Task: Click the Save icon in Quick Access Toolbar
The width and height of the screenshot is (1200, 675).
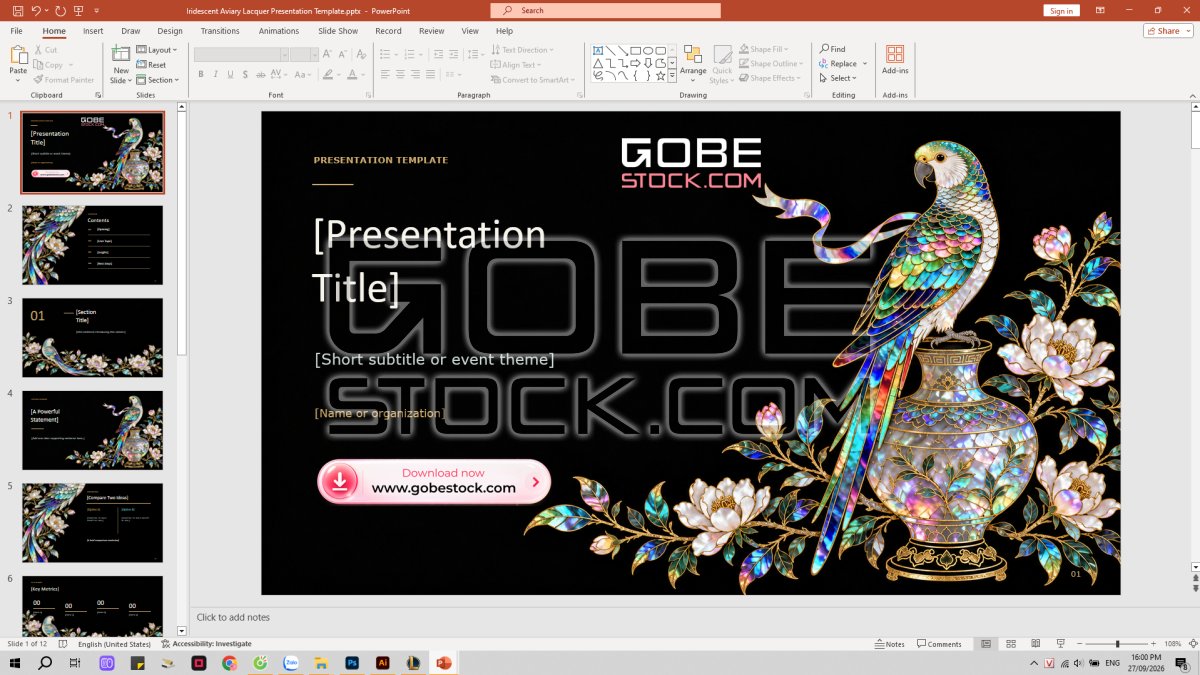Action: pyautogui.click(x=17, y=10)
